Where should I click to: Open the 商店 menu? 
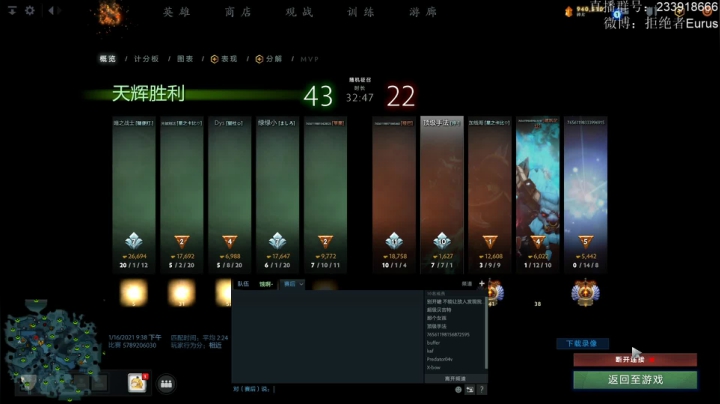click(238, 12)
